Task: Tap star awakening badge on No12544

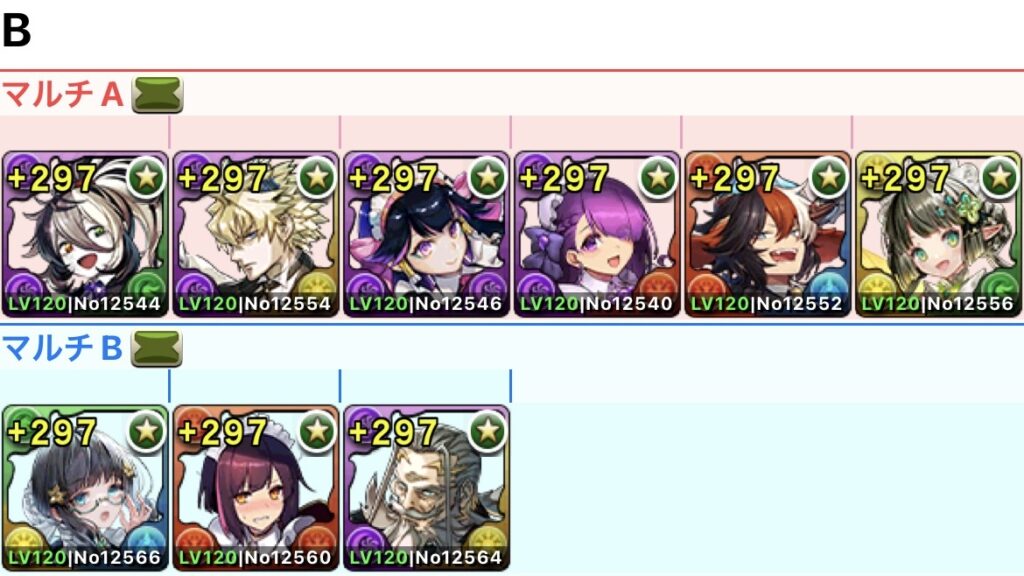Action: (x=146, y=177)
